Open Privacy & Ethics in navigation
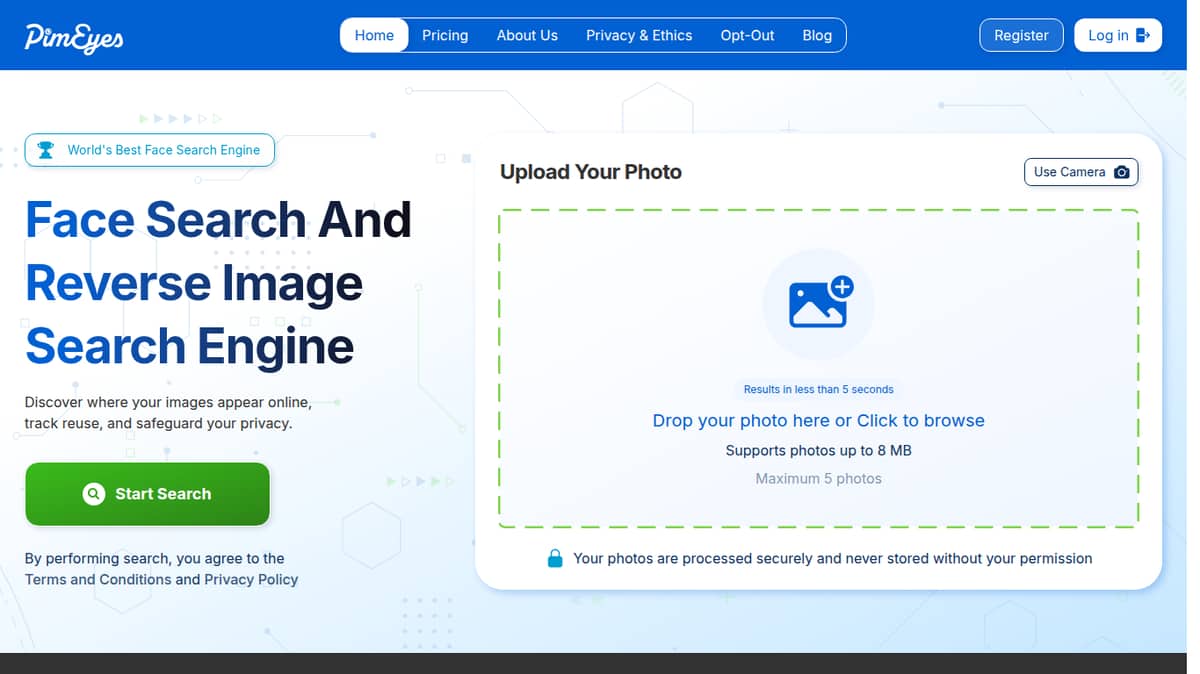 [x=639, y=35]
